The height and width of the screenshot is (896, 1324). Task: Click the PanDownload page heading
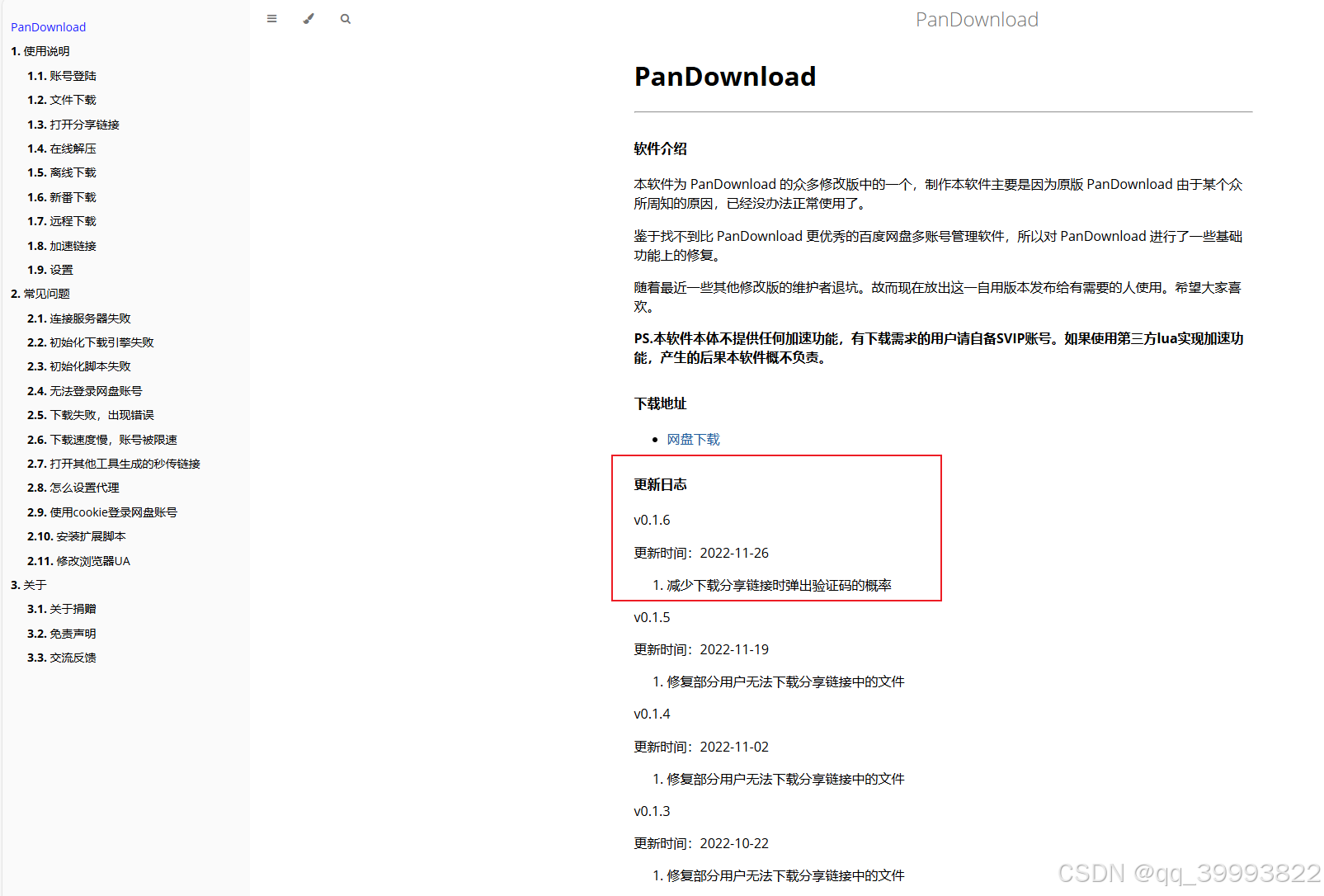pos(724,76)
